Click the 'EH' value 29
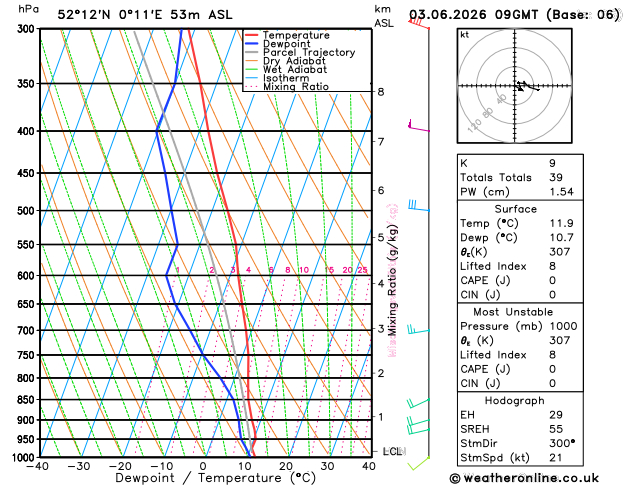This screenshot has height=486, width=629. (556, 415)
